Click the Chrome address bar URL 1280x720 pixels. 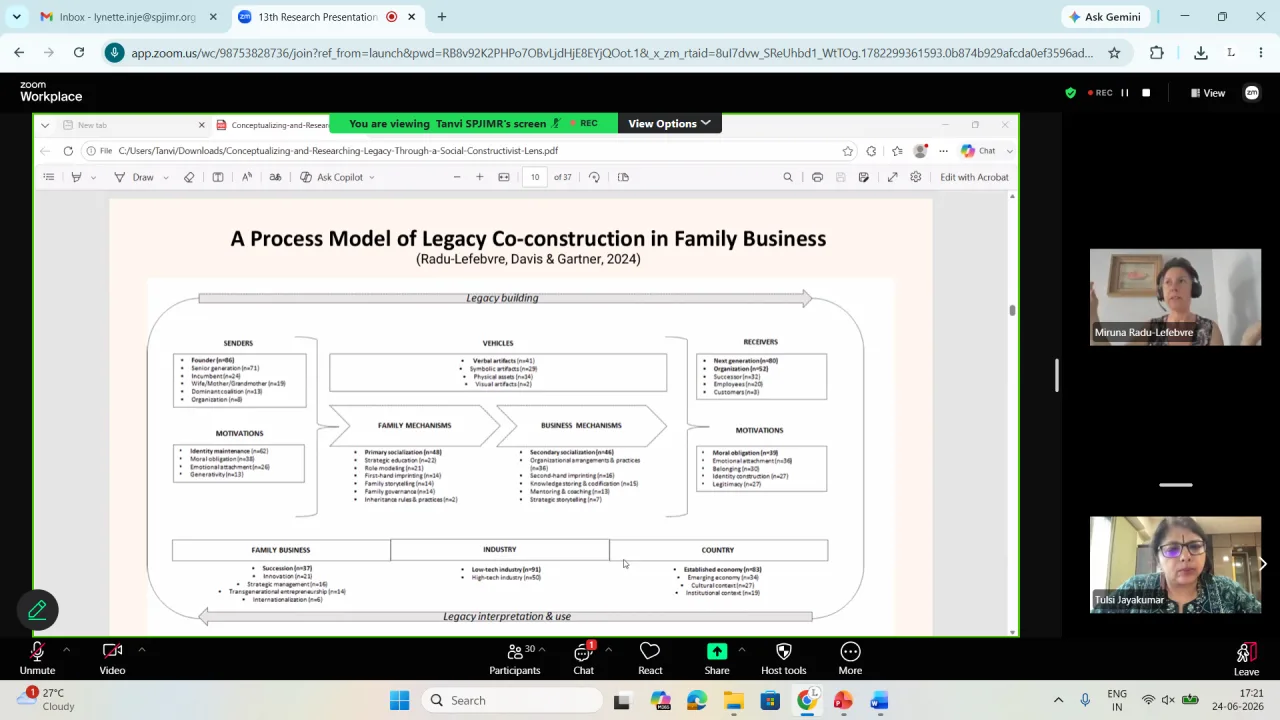[x=611, y=53]
